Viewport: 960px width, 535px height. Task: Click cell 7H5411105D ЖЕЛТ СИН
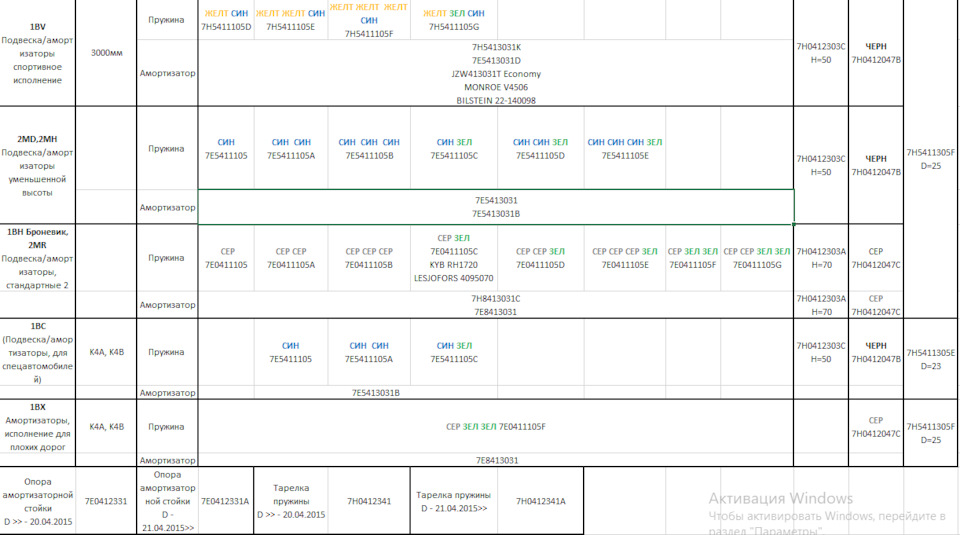tap(226, 20)
